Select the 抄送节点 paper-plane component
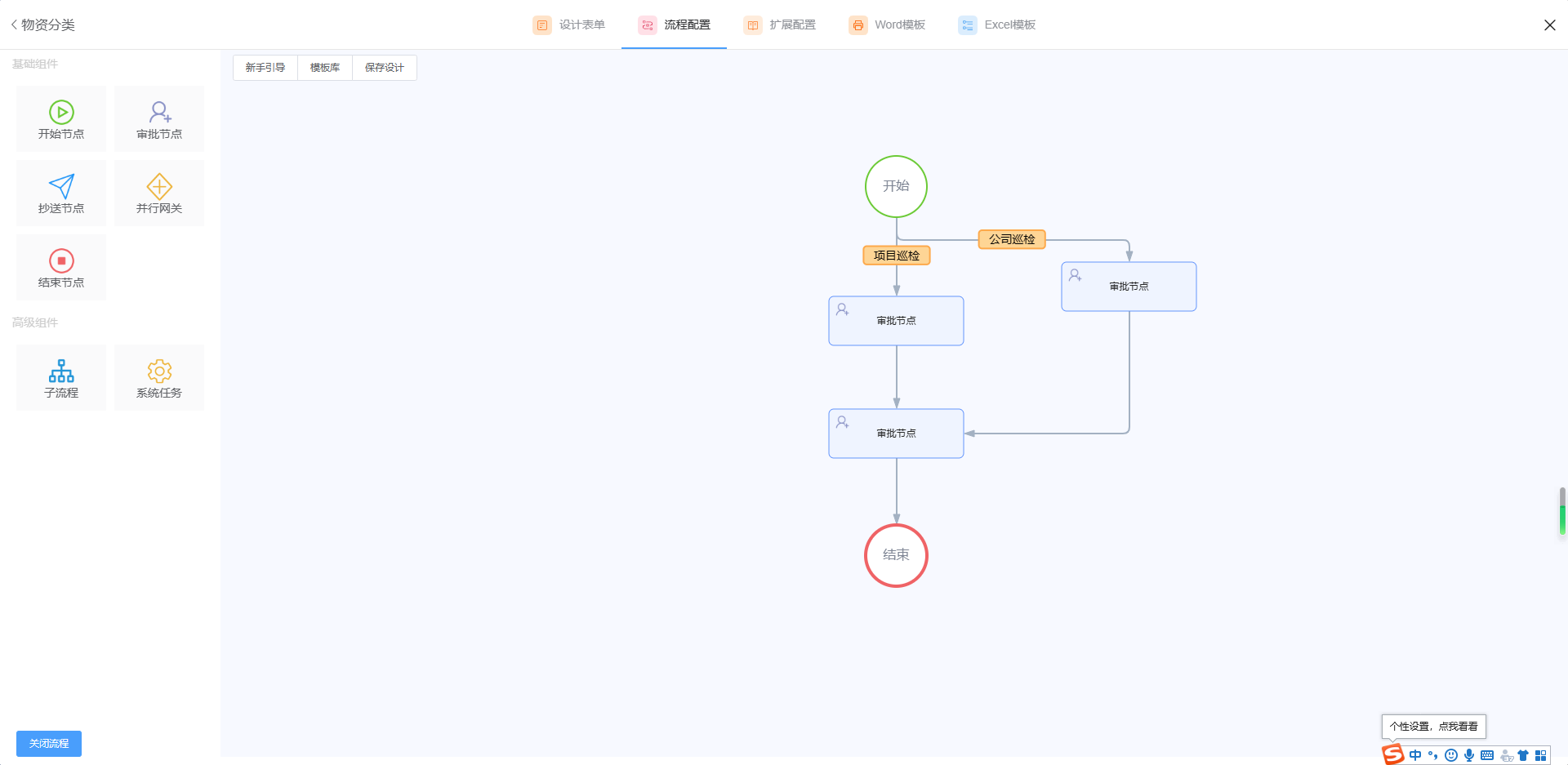Viewport: 1568px width, 765px height. click(x=61, y=193)
